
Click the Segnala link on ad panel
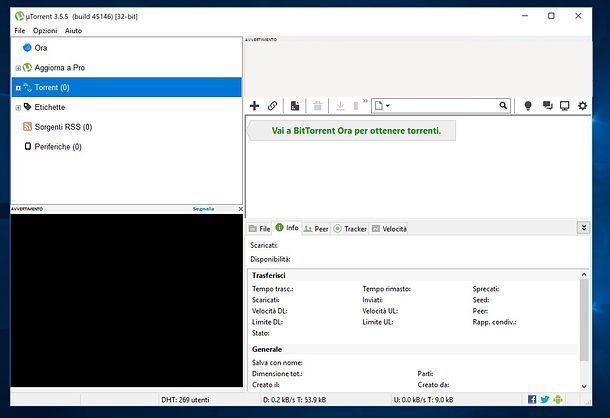[203, 209]
